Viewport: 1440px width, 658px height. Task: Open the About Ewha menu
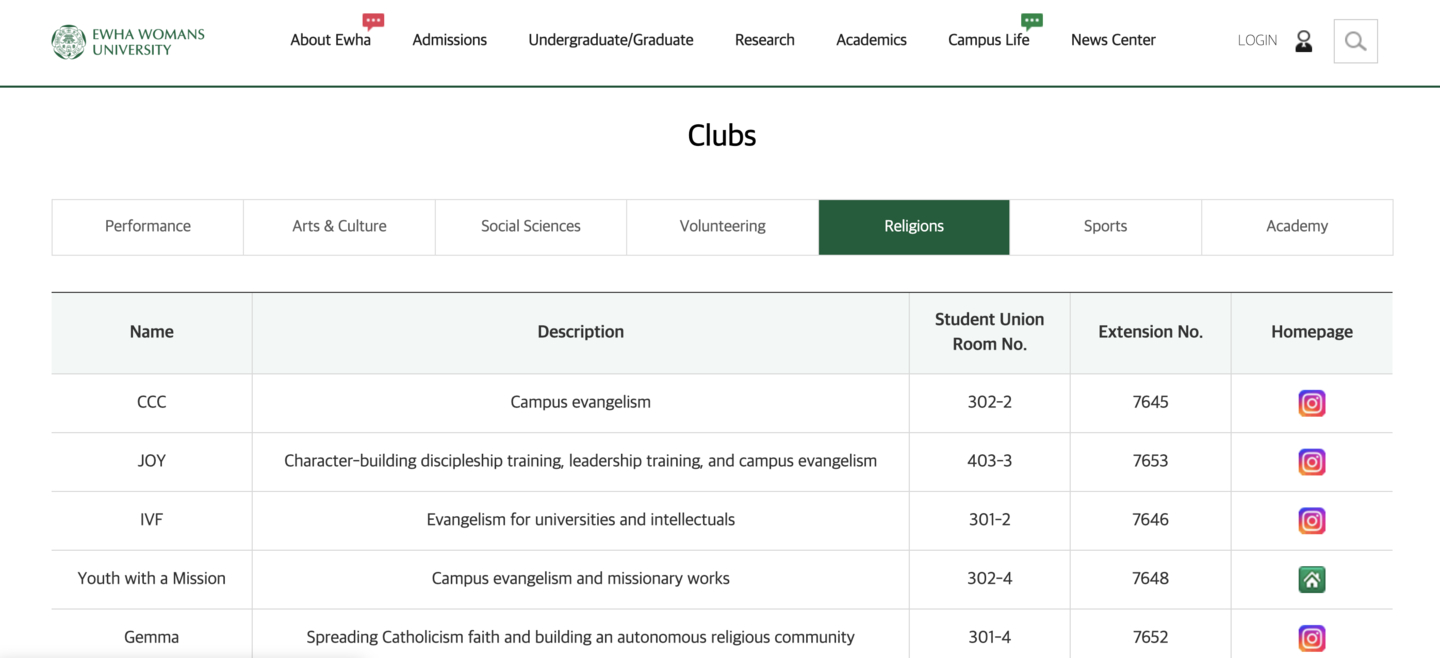(x=330, y=40)
